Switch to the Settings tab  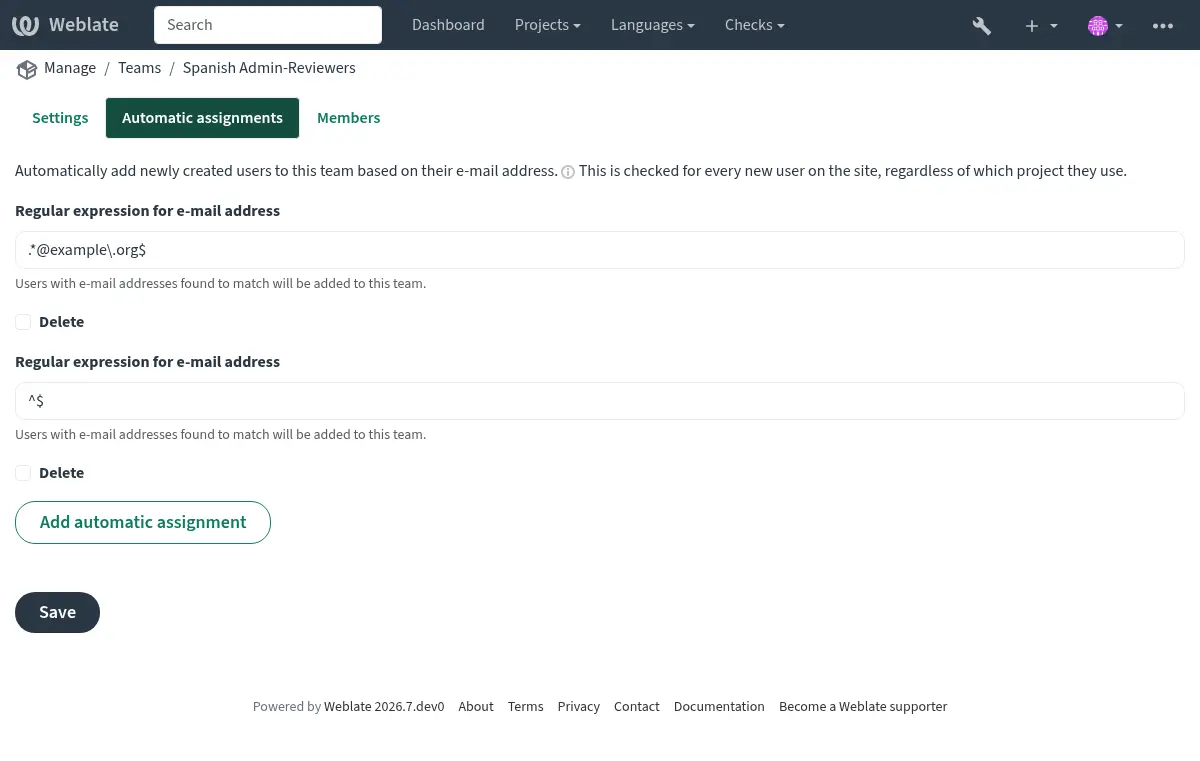tap(60, 118)
